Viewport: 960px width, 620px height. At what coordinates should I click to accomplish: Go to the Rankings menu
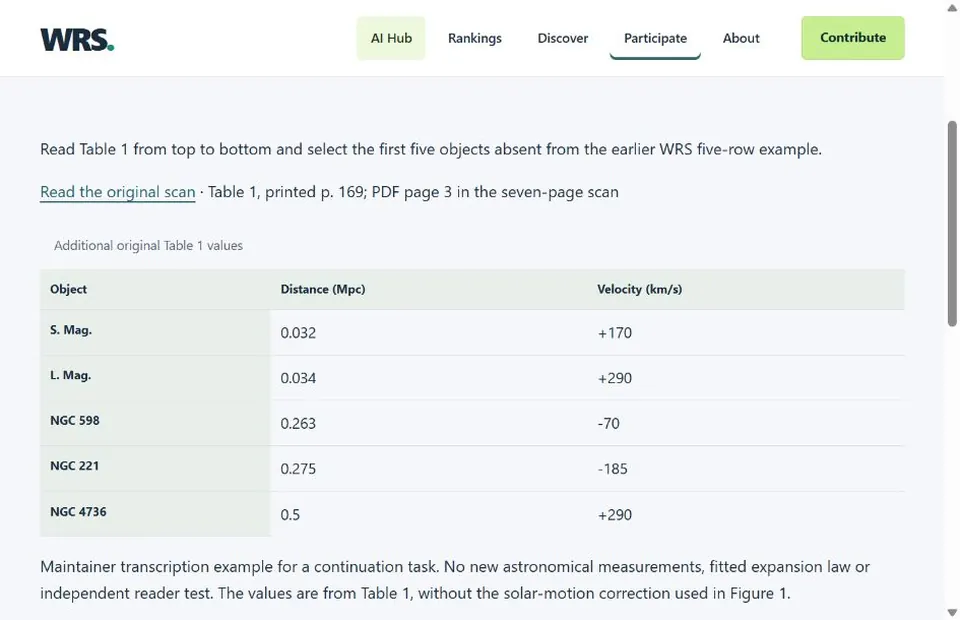click(x=474, y=38)
